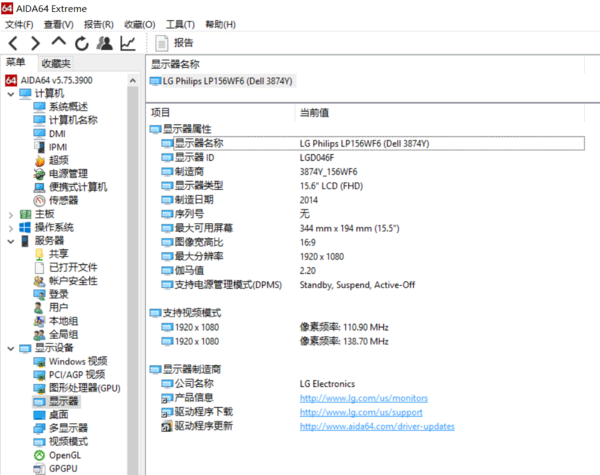Image resolution: width=600 pixels, height=475 pixels.
Task: Click the 报告 report button
Action: coord(174,43)
